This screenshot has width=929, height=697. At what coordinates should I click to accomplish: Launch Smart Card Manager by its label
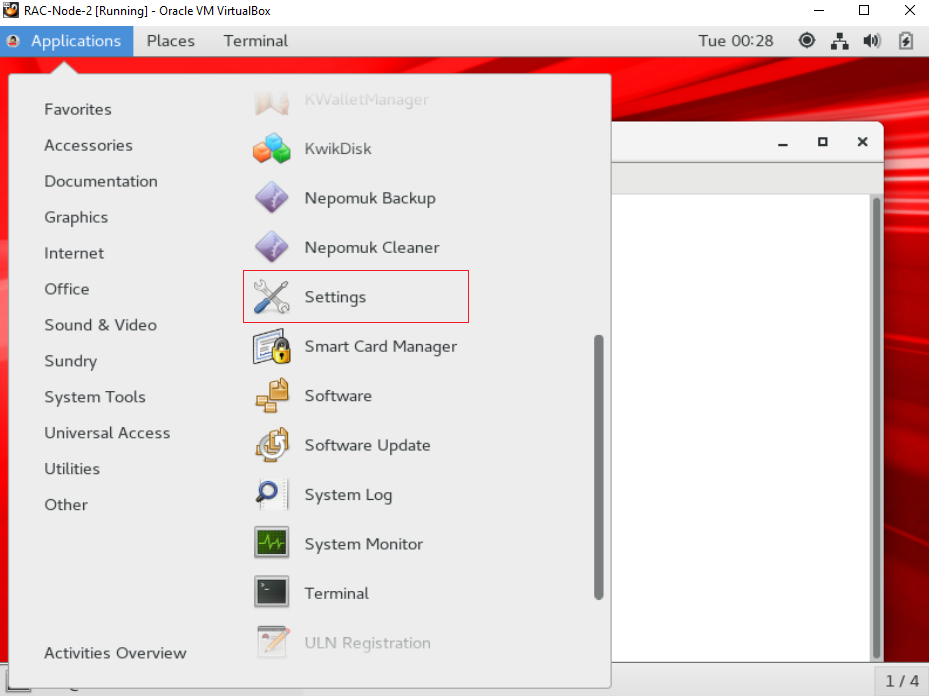[x=380, y=347]
